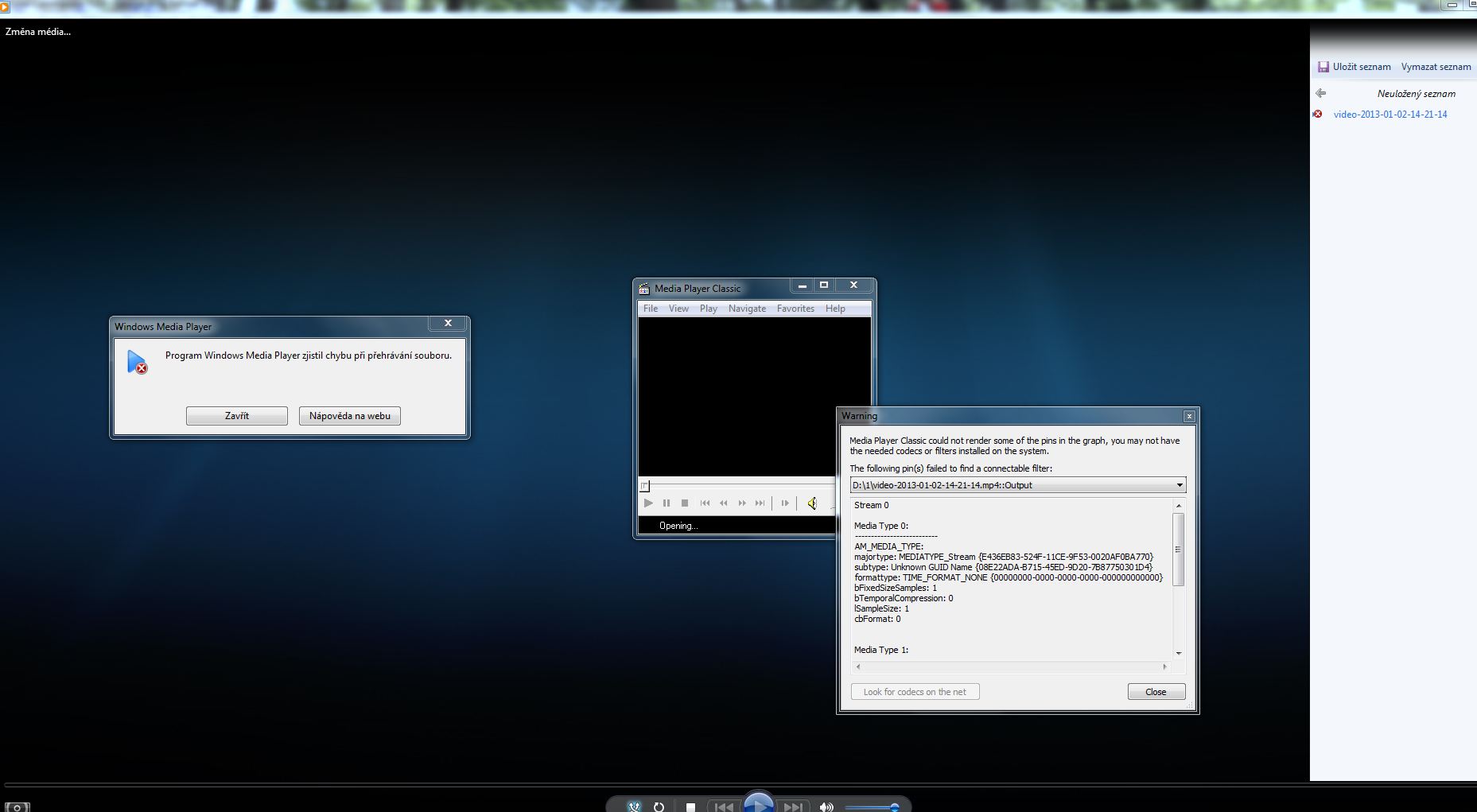Image resolution: width=1477 pixels, height=812 pixels.
Task: Open the Play menu in Media Player Classic
Action: (x=709, y=309)
